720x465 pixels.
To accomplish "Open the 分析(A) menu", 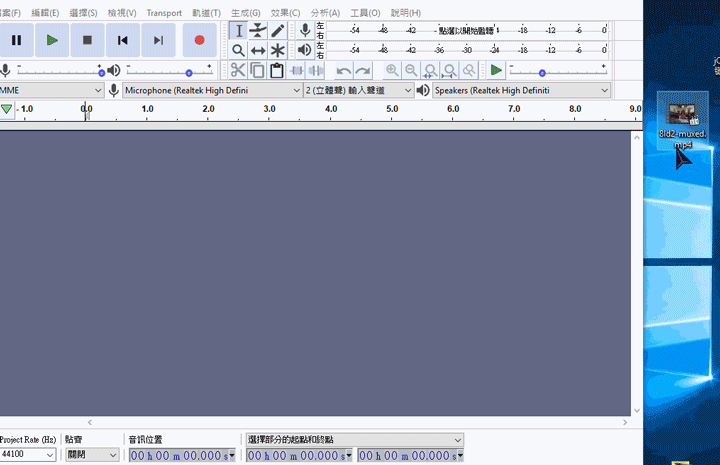I will pyautogui.click(x=325, y=13).
